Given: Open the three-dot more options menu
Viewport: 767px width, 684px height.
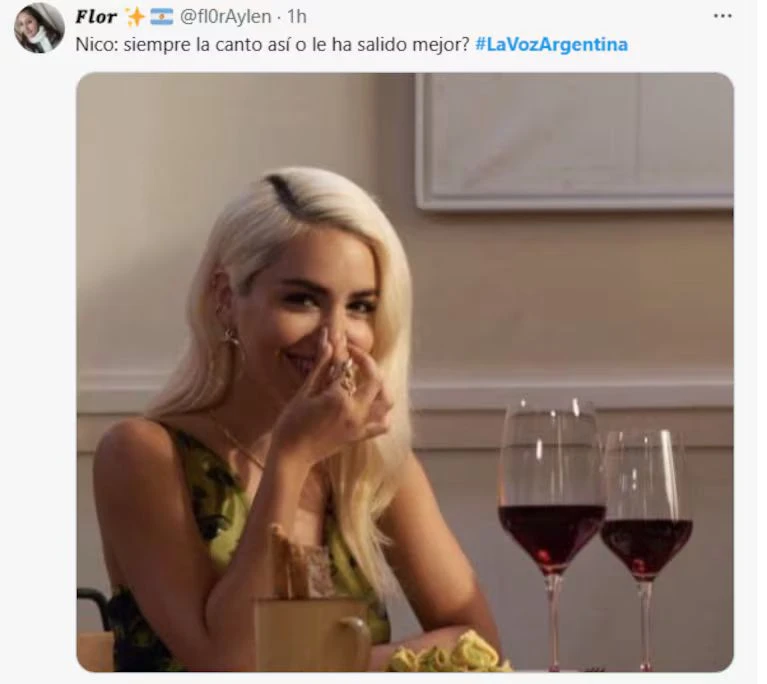Looking at the screenshot, I should click(x=722, y=16).
